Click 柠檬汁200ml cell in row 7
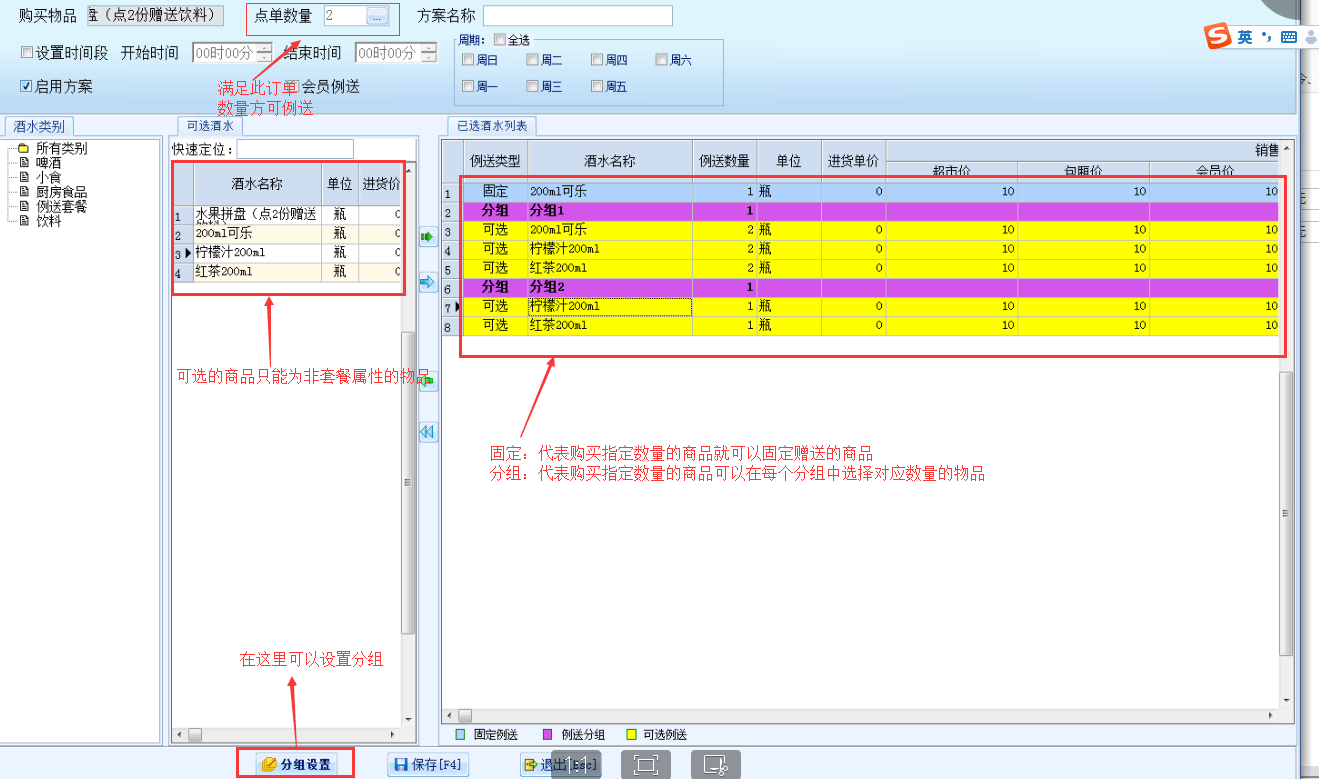Image resolution: width=1319 pixels, height=779 pixels. [610, 306]
